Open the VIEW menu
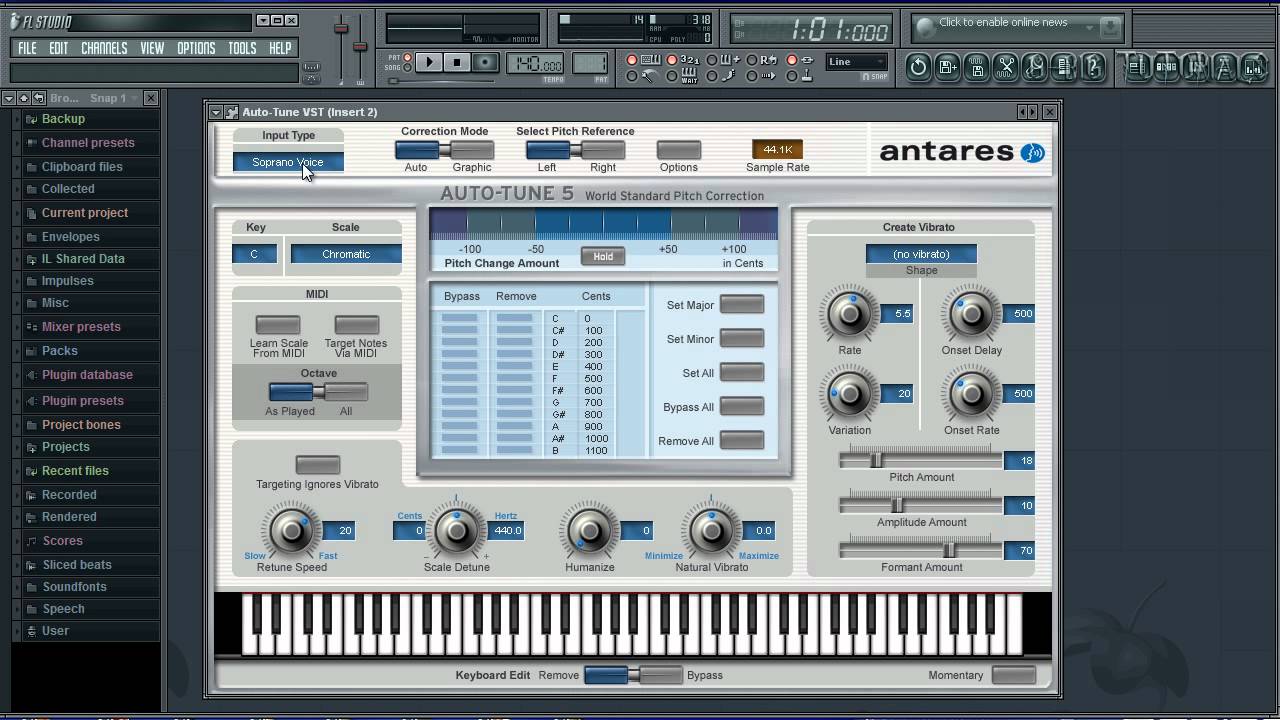 (x=152, y=48)
